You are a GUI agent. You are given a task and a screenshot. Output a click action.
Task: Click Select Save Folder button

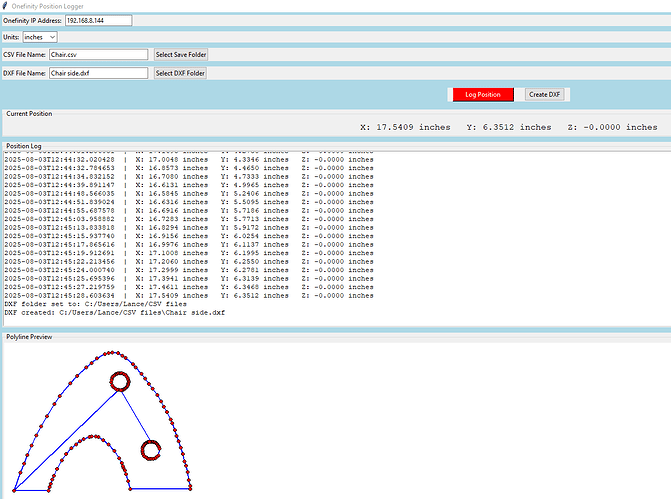point(181,54)
